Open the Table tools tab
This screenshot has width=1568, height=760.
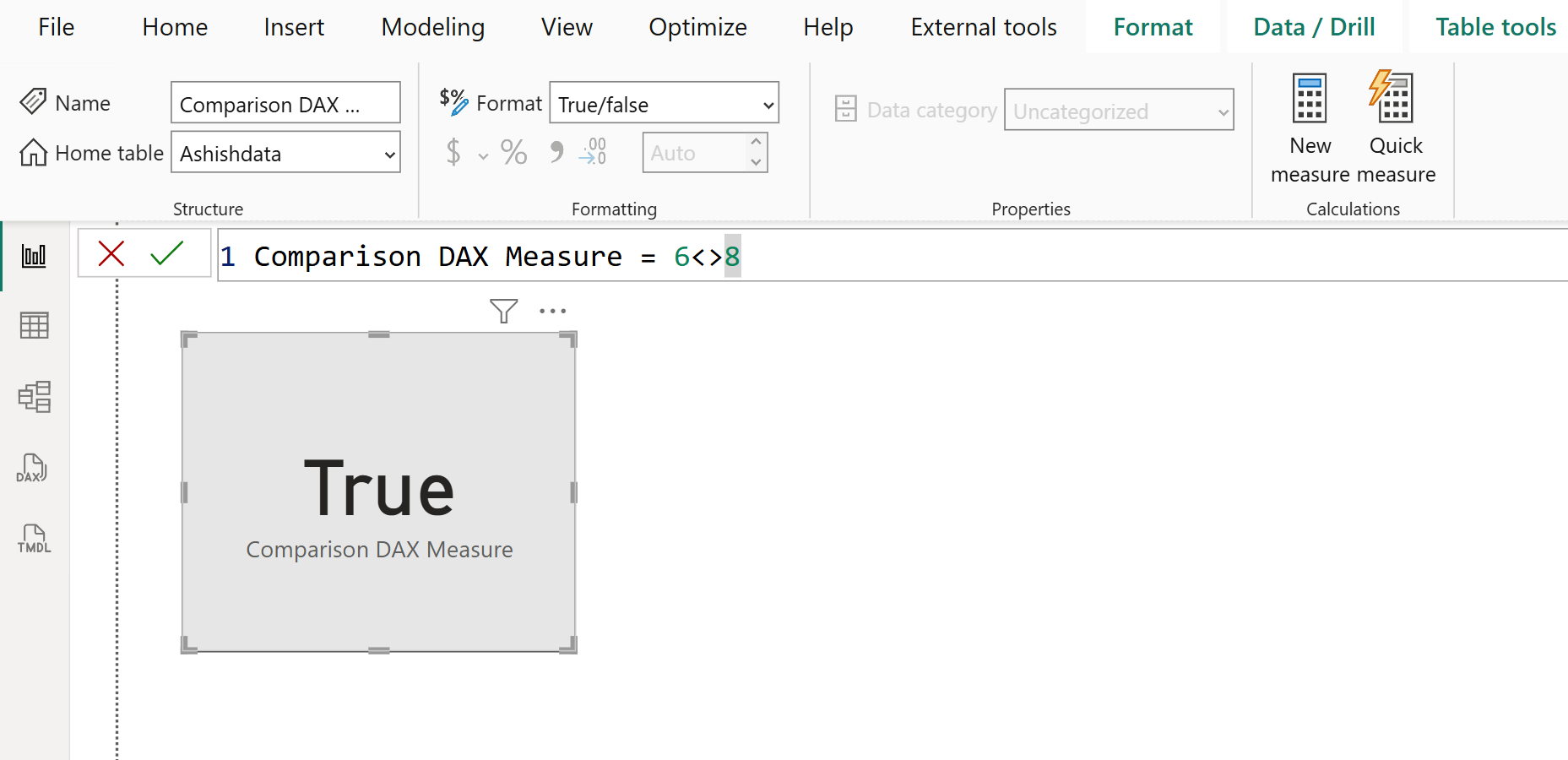(1495, 26)
